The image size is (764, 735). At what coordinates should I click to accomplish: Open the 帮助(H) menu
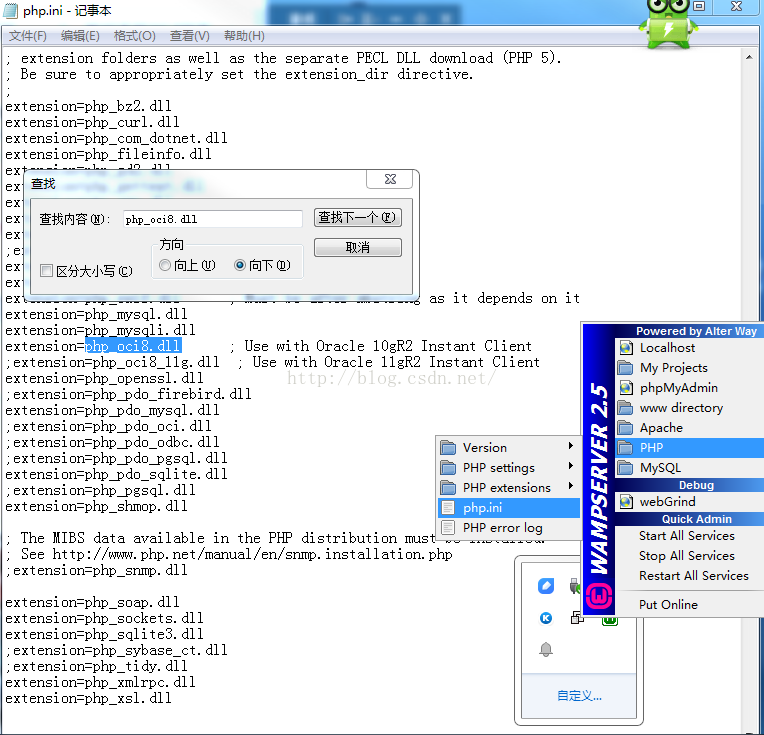pyautogui.click(x=244, y=36)
